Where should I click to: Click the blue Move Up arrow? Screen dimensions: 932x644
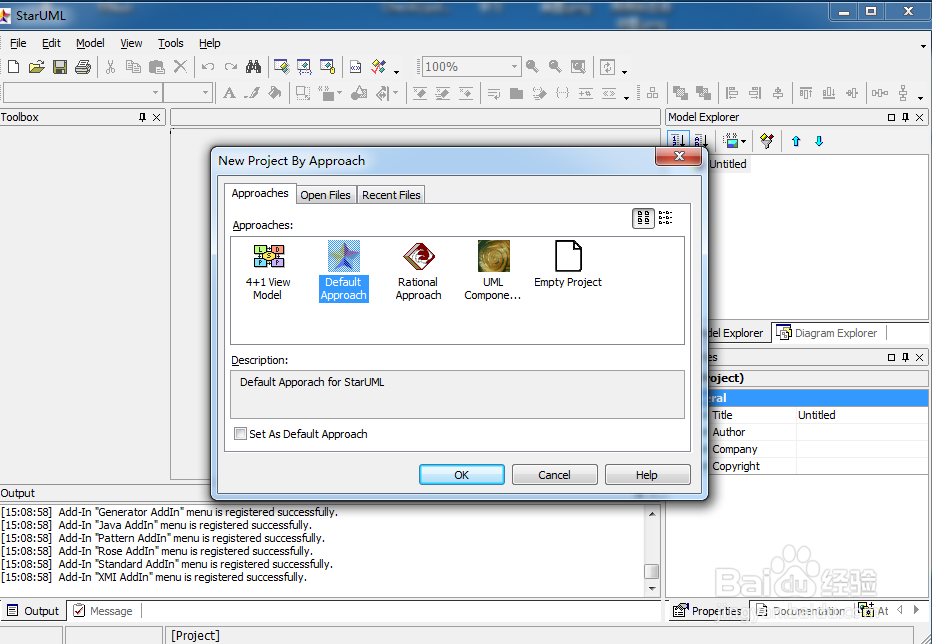pyautogui.click(x=796, y=141)
